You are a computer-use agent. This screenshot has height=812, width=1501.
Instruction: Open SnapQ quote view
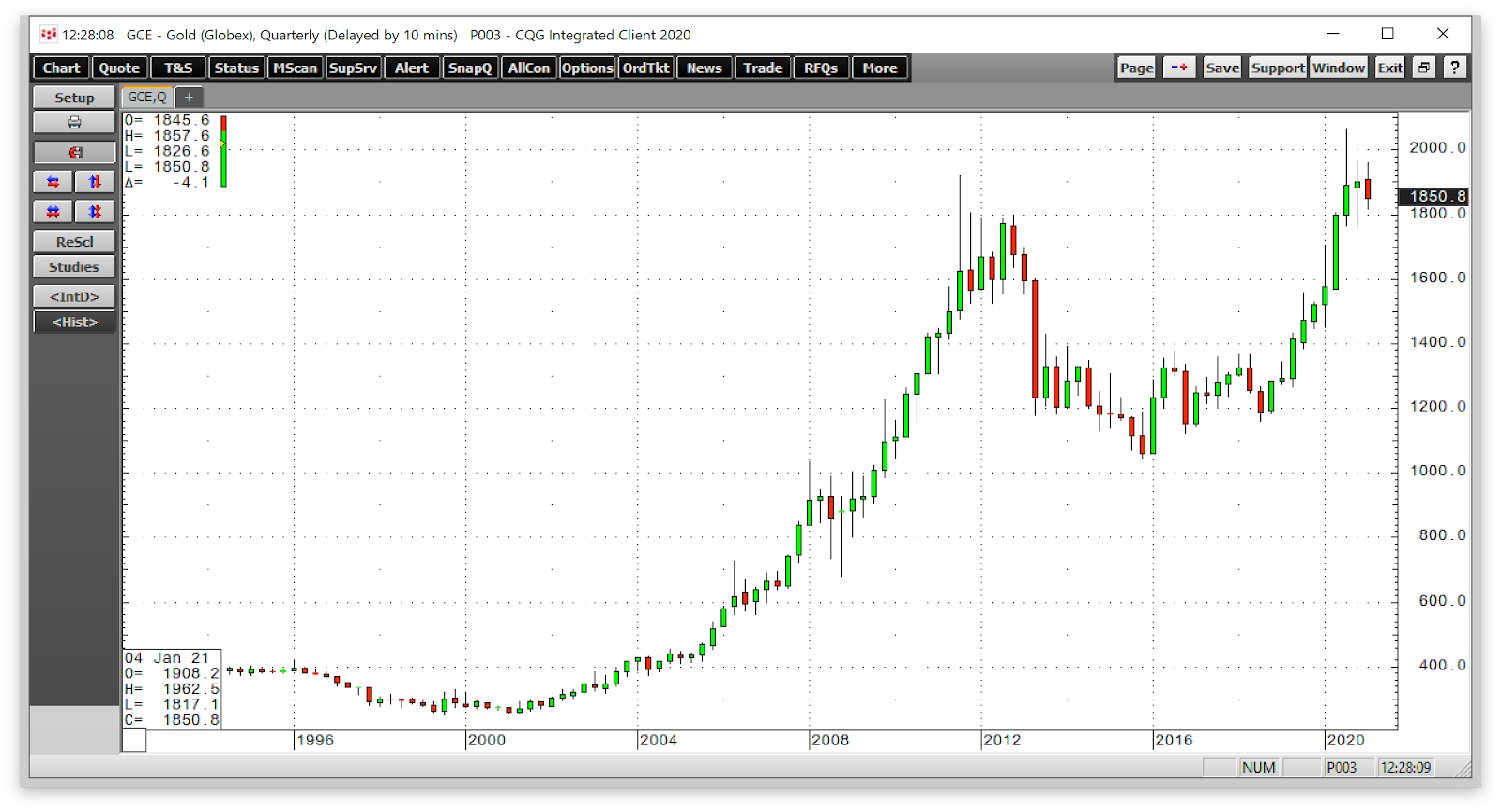[470, 68]
